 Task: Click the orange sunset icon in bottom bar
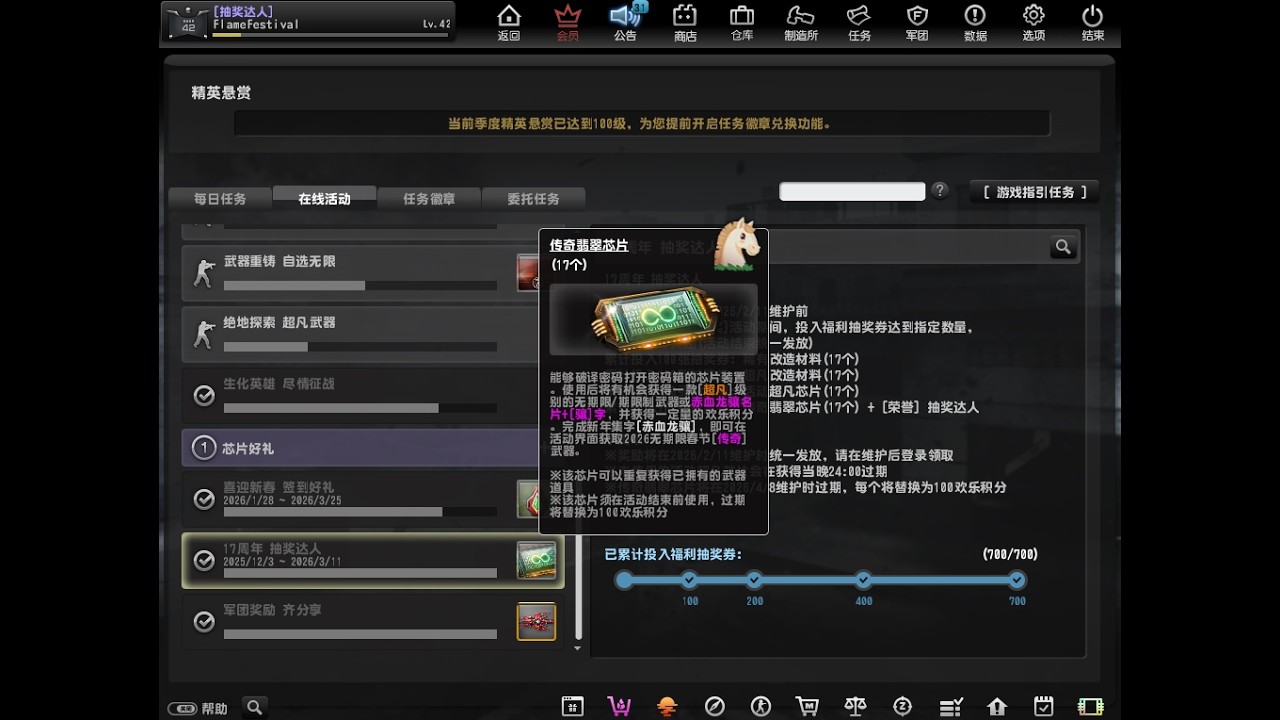[x=667, y=706]
